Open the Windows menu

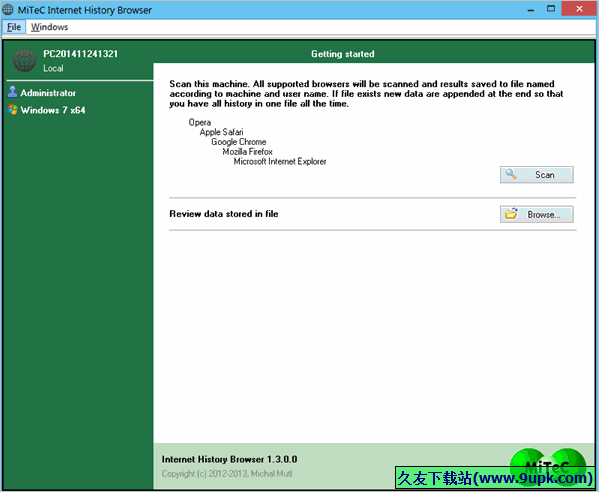tap(49, 27)
